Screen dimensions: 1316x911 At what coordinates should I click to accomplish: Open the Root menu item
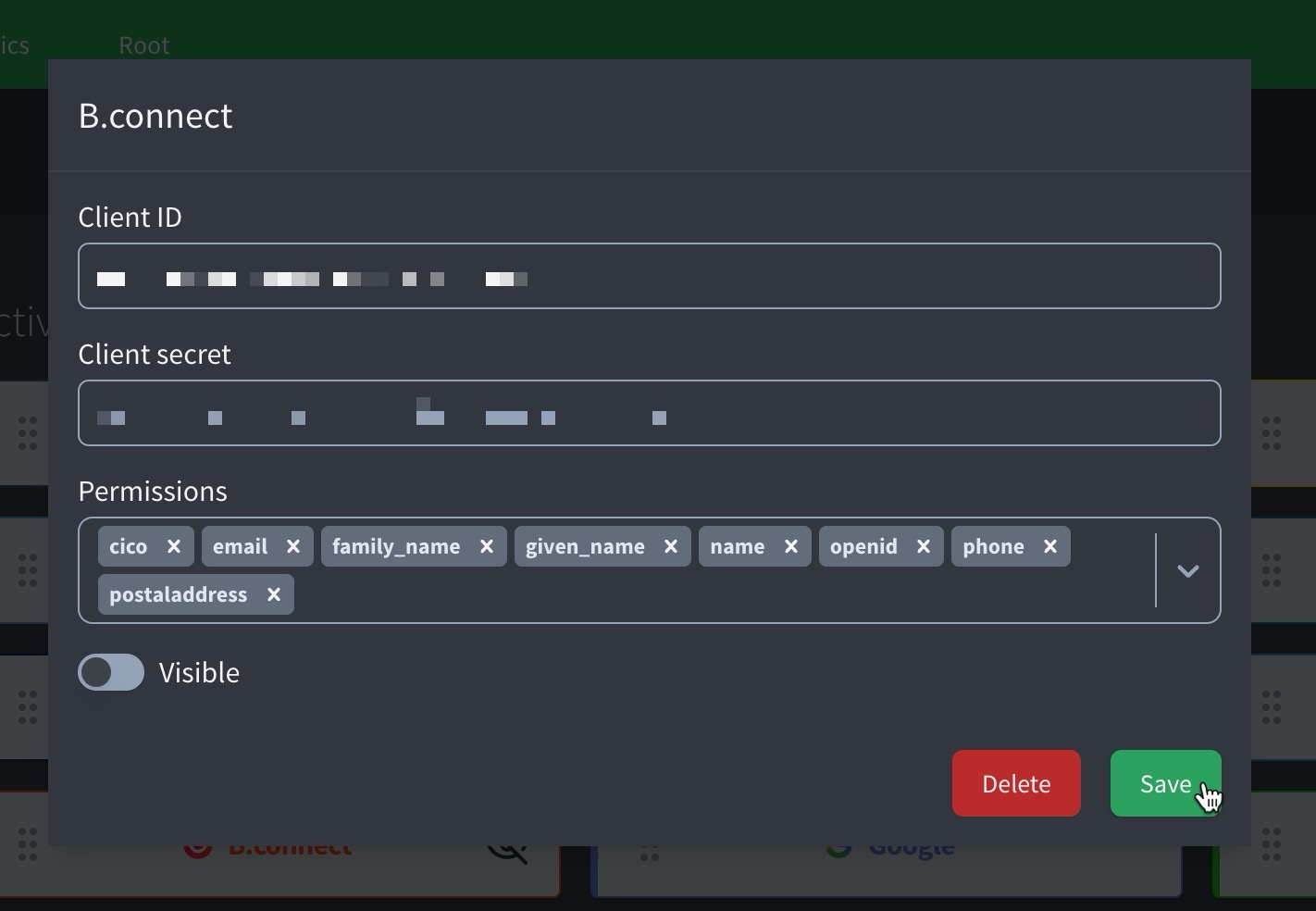pos(144,45)
